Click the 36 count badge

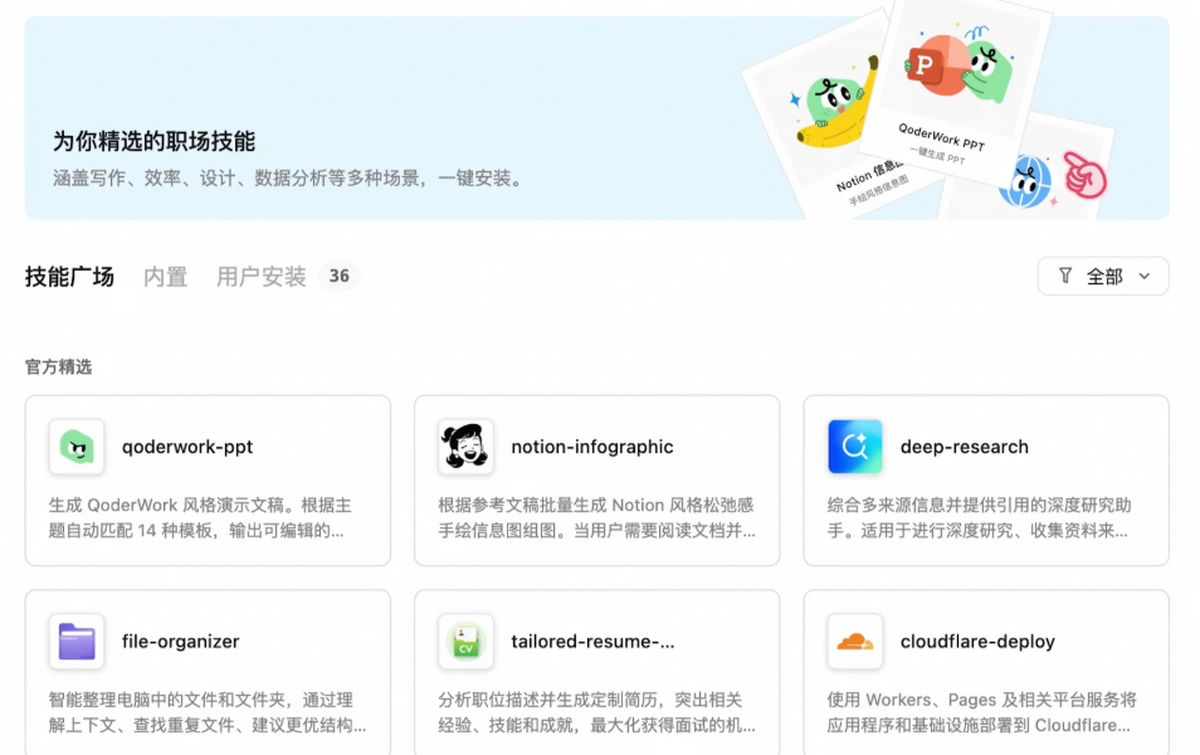click(x=339, y=276)
